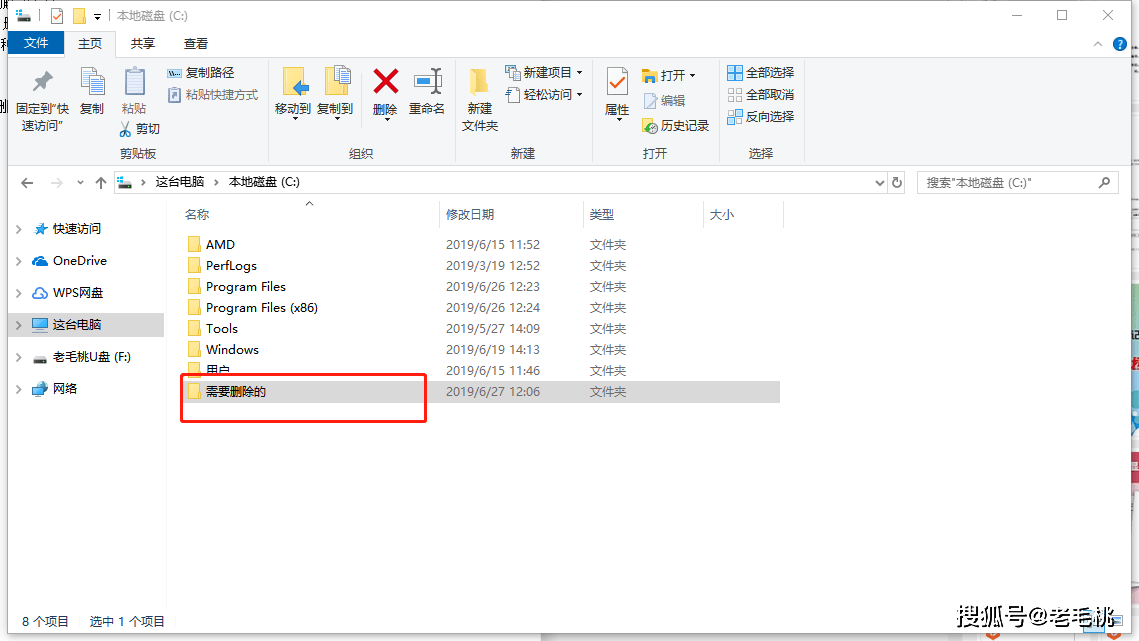The height and width of the screenshot is (641, 1139).
Task: Select Paste shortcut (粘贴快捷方式)
Action: (213, 95)
